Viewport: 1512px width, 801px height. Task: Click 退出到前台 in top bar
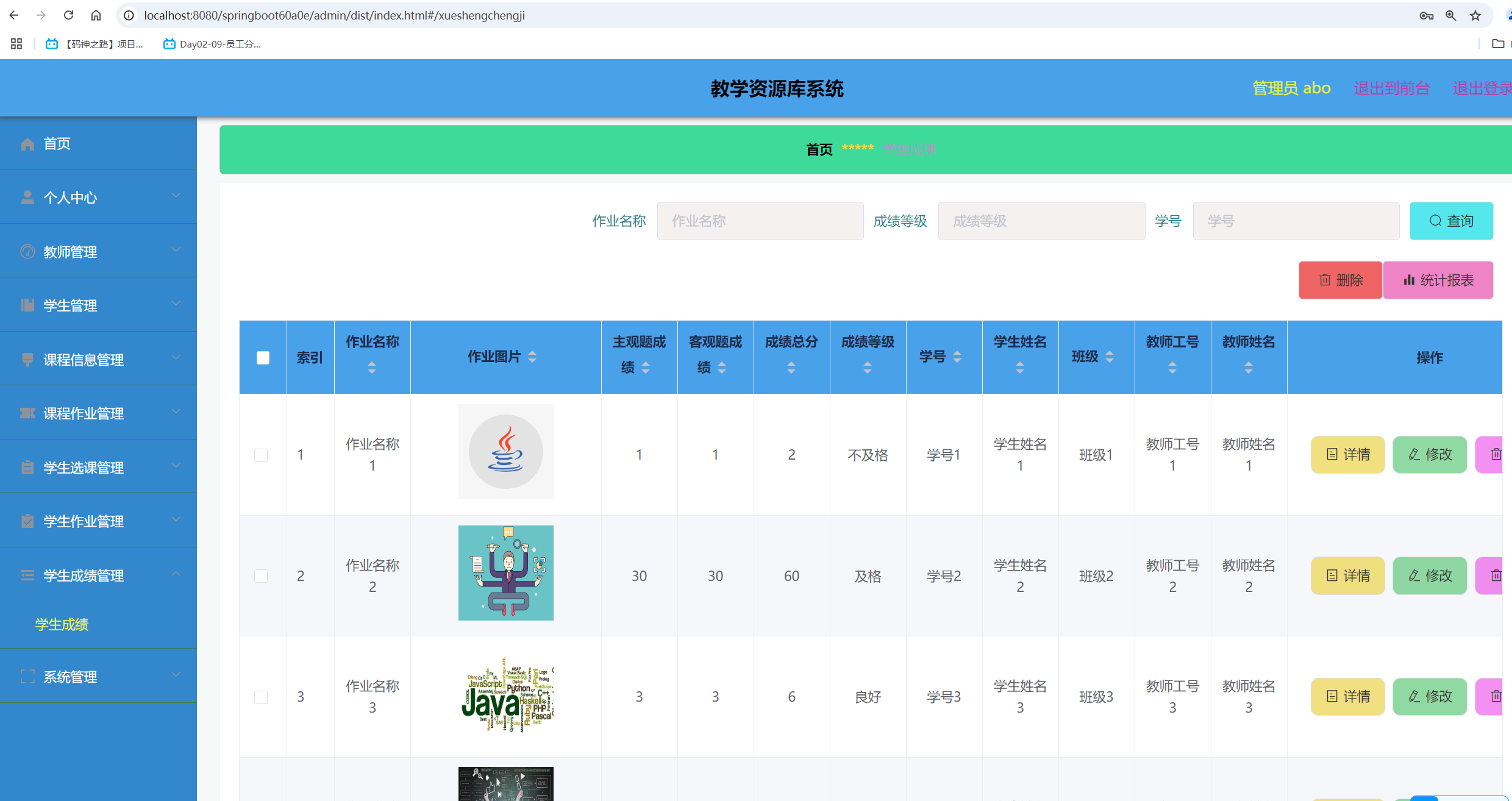click(1392, 88)
